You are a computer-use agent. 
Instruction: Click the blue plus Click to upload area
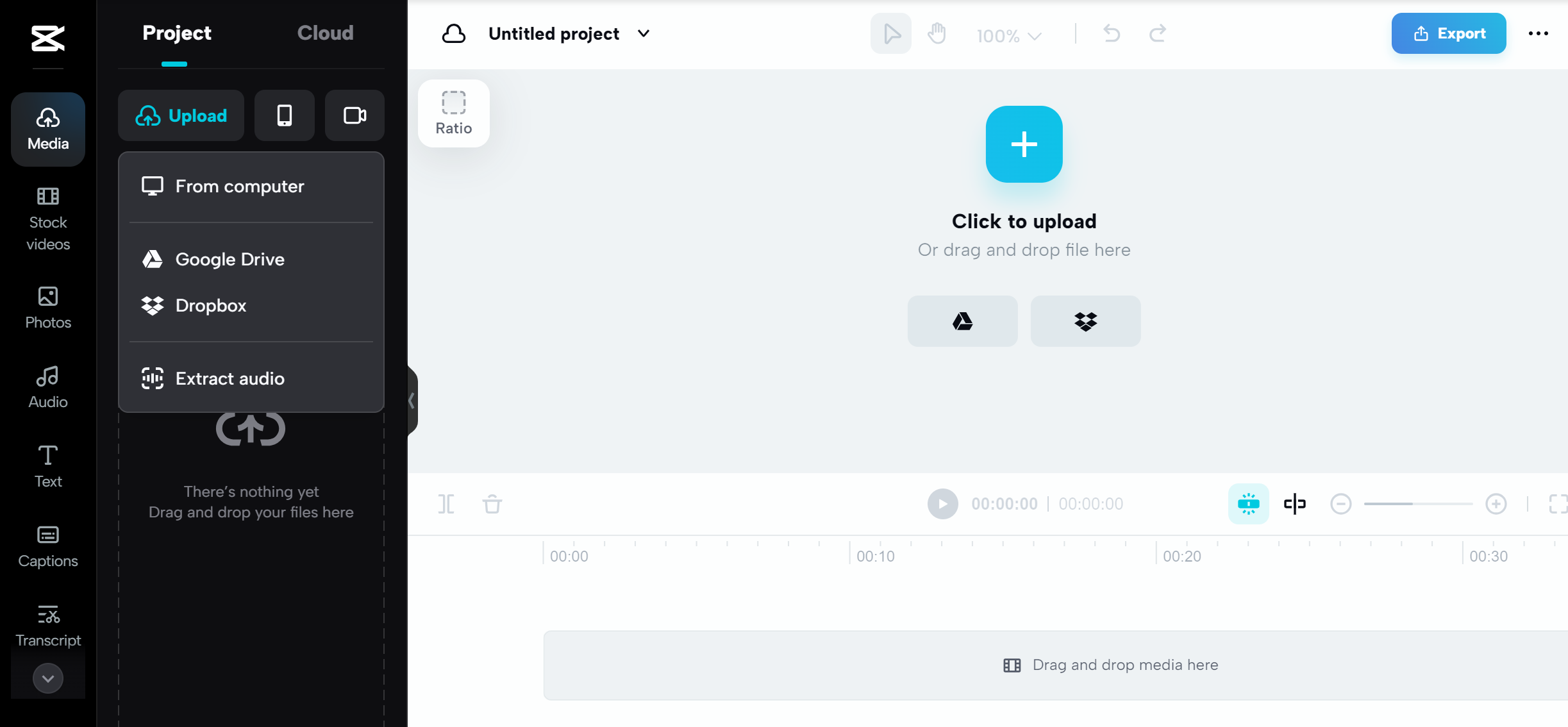click(1023, 144)
